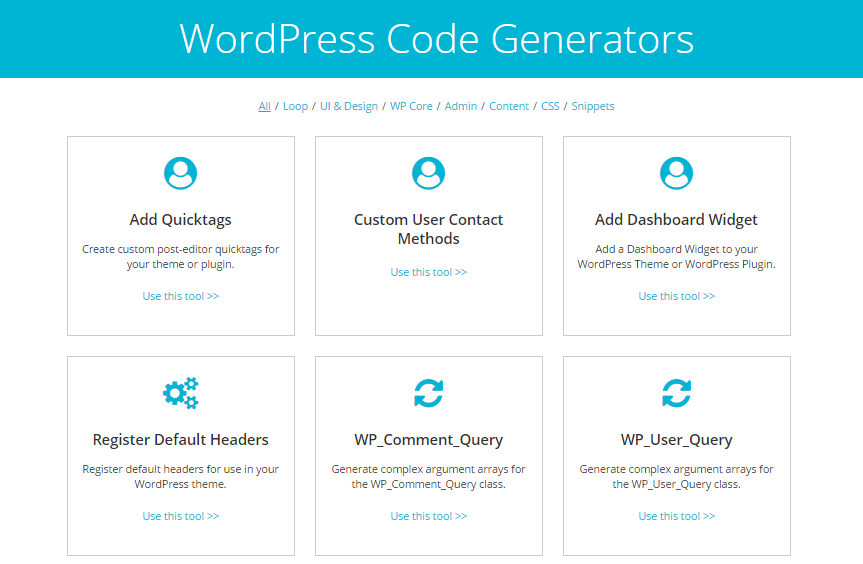Screen dimensions: 863x564
Task: Click the 'Add a Dashboard Widget to your' description
Action: [x=676, y=256]
